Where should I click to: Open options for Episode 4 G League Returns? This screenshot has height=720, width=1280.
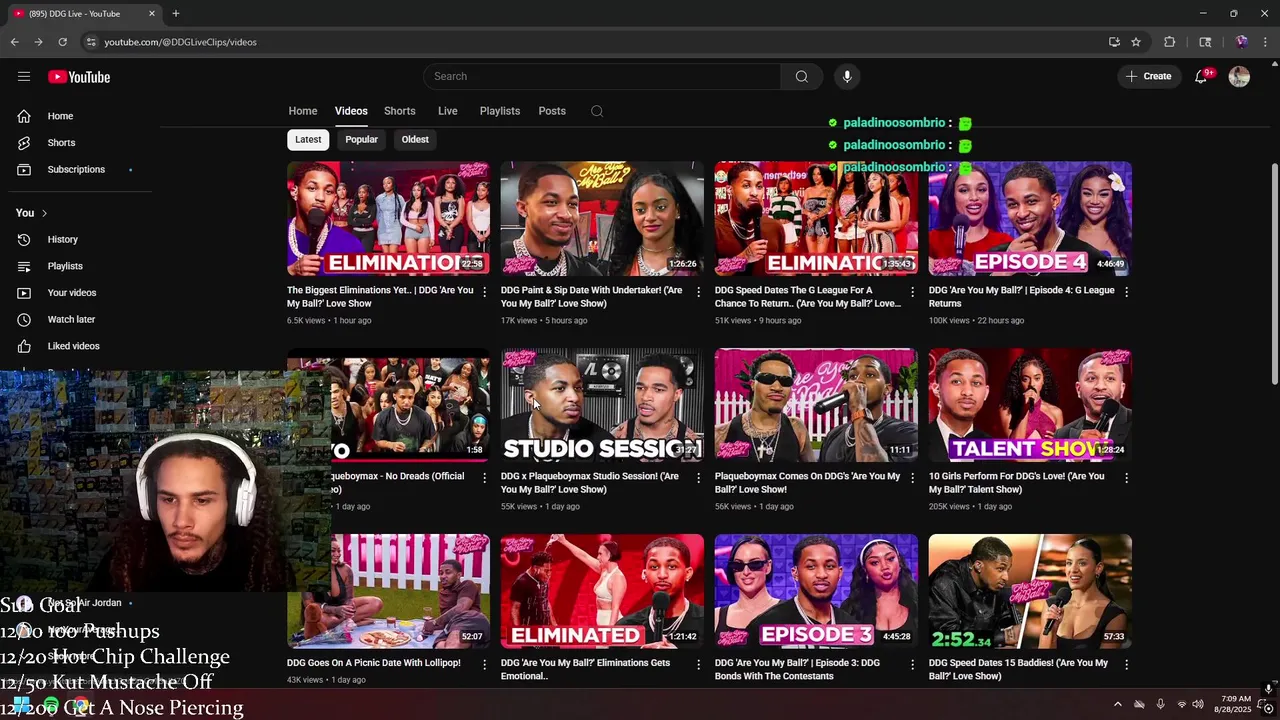point(1126,292)
